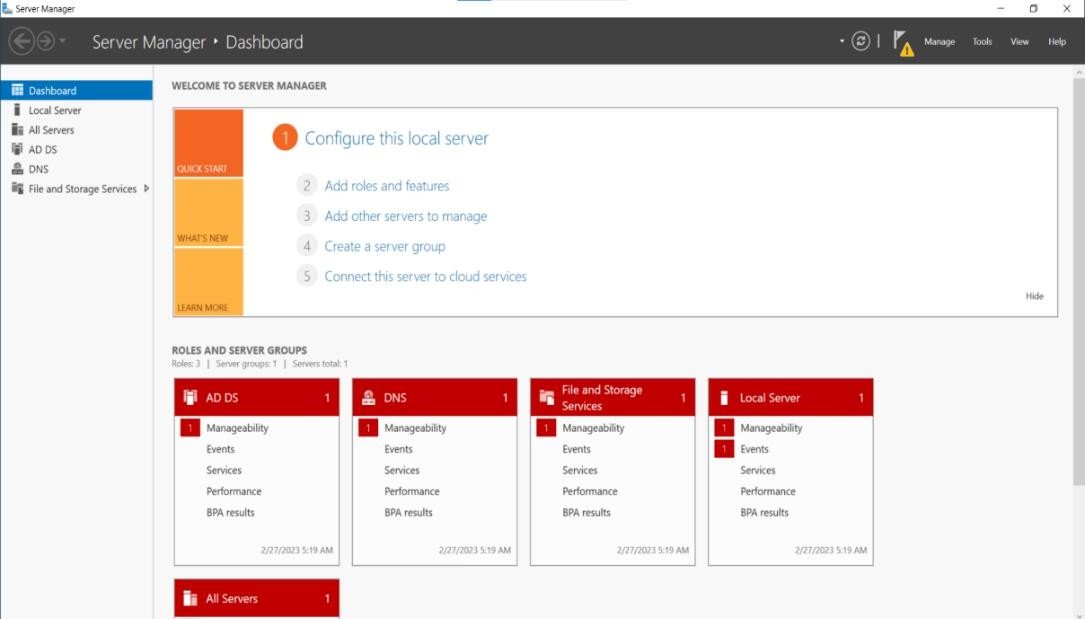Open Performance under Local Server tile

767,492
